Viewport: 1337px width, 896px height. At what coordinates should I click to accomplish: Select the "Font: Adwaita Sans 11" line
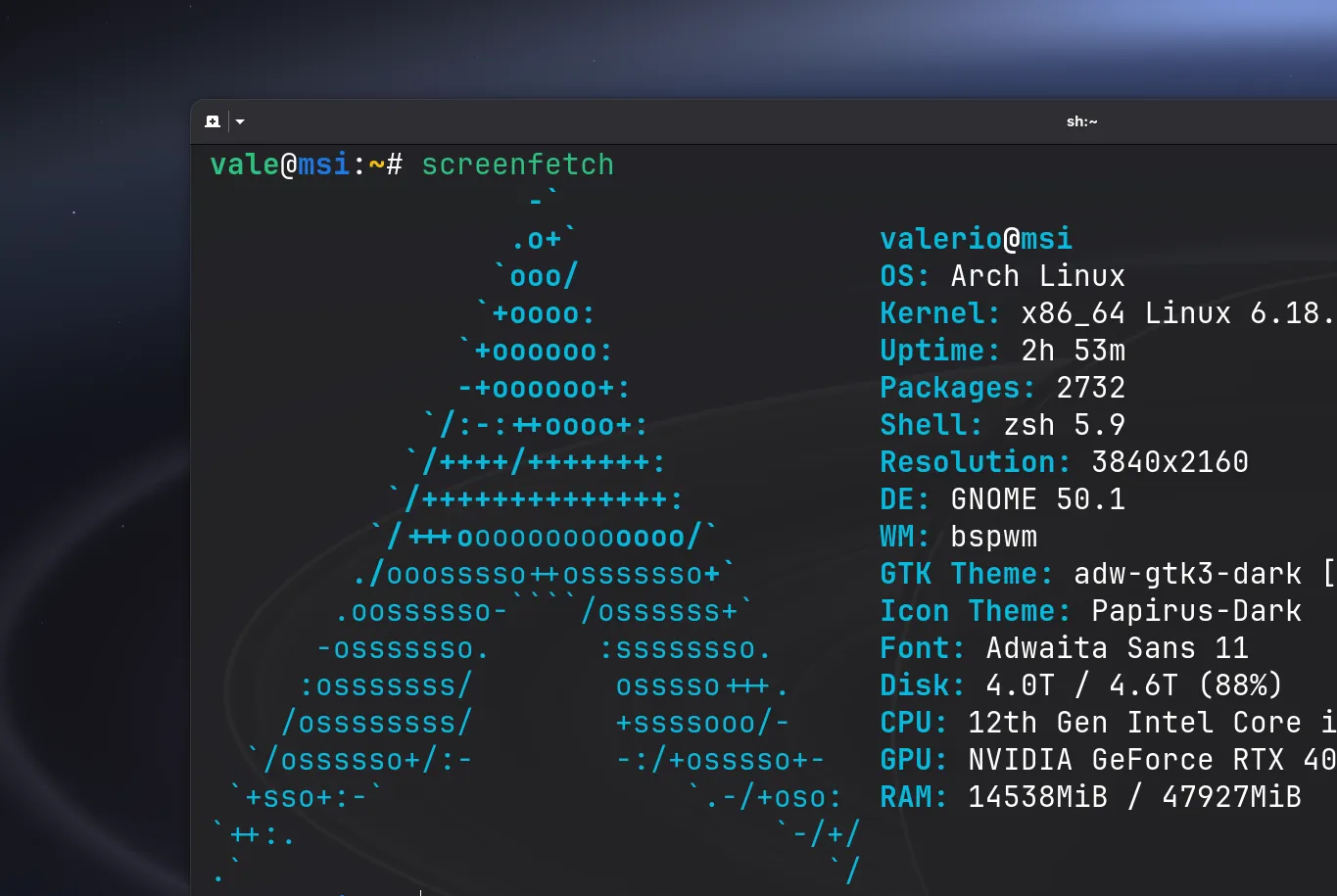(x=1065, y=648)
